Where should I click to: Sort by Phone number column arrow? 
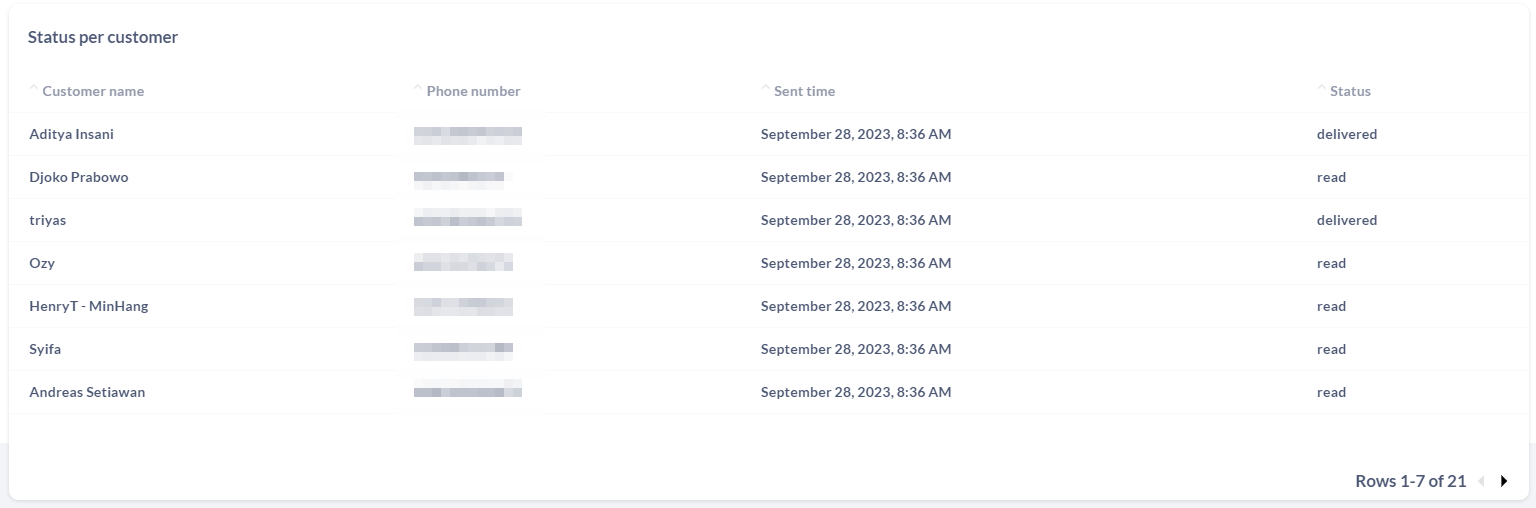(x=418, y=89)
